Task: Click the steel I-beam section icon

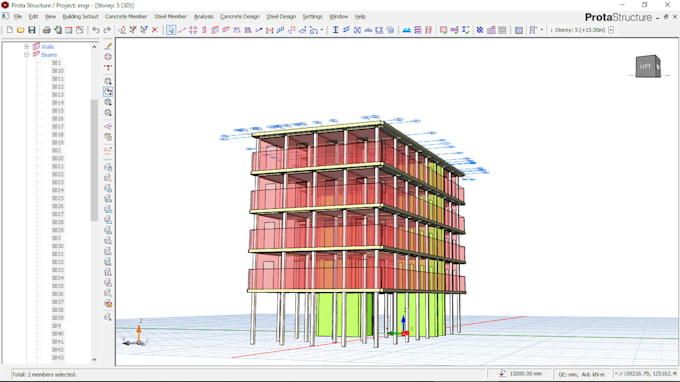Action: point(335,30)
